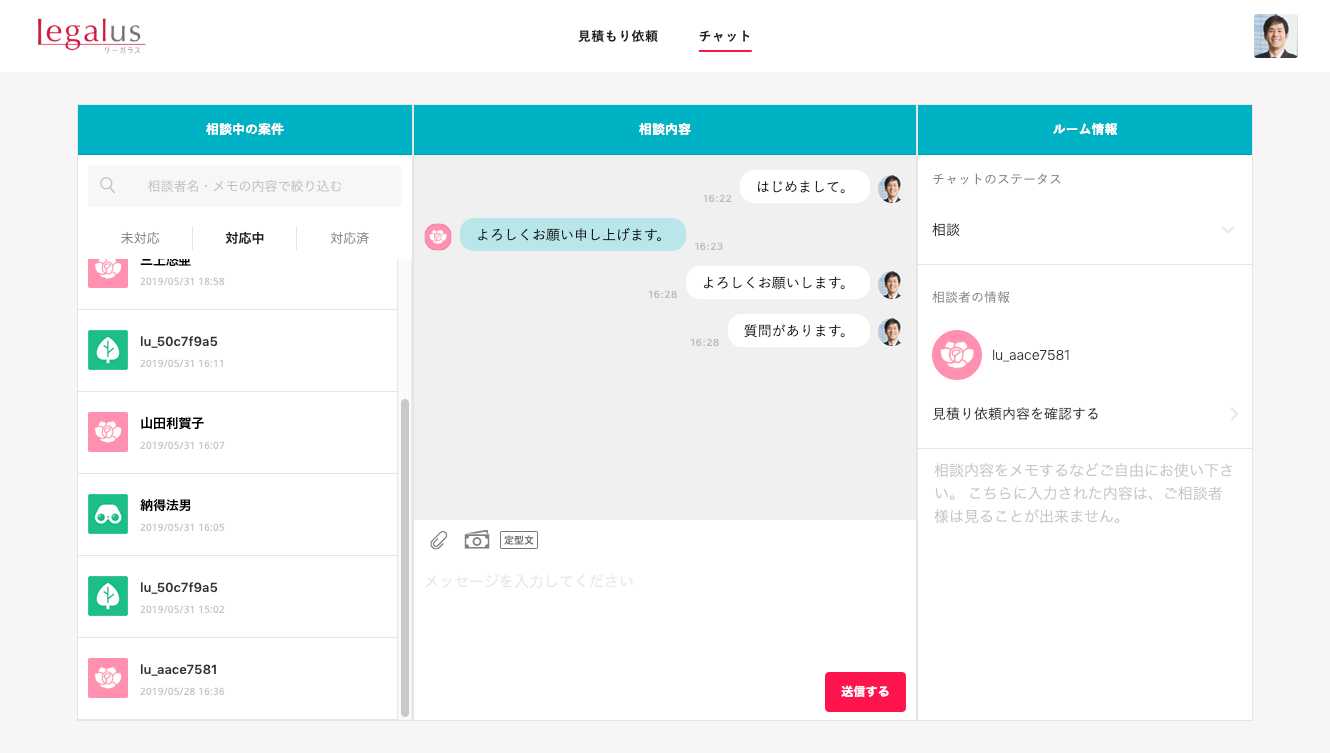Select the 対応中 tab

point(245,238)
